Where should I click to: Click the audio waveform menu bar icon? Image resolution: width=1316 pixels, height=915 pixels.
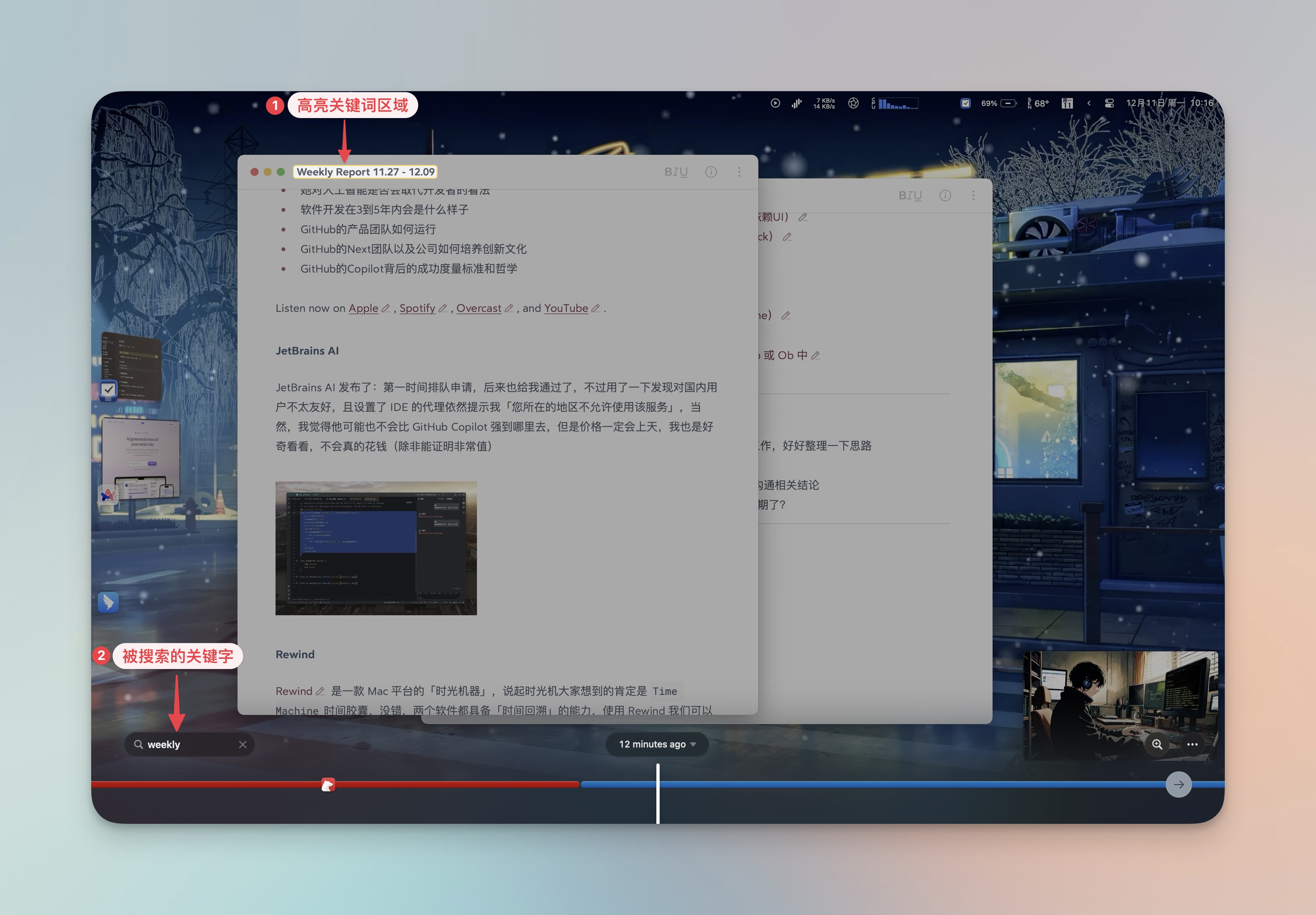click(x=797, y=103)
